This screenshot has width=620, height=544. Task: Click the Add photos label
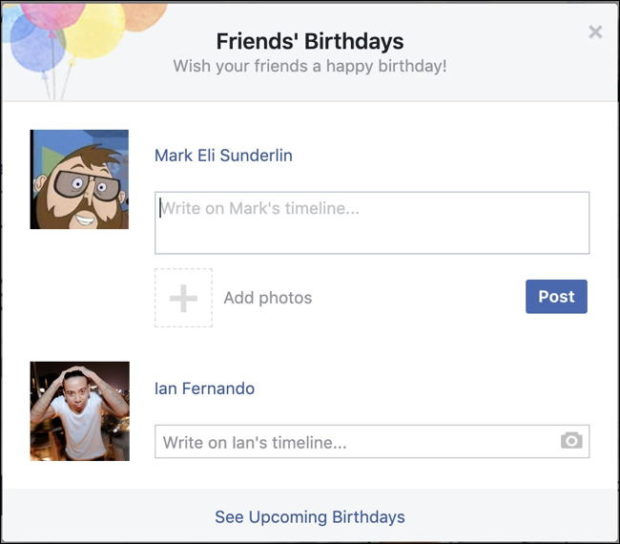(x=268, y=298)
